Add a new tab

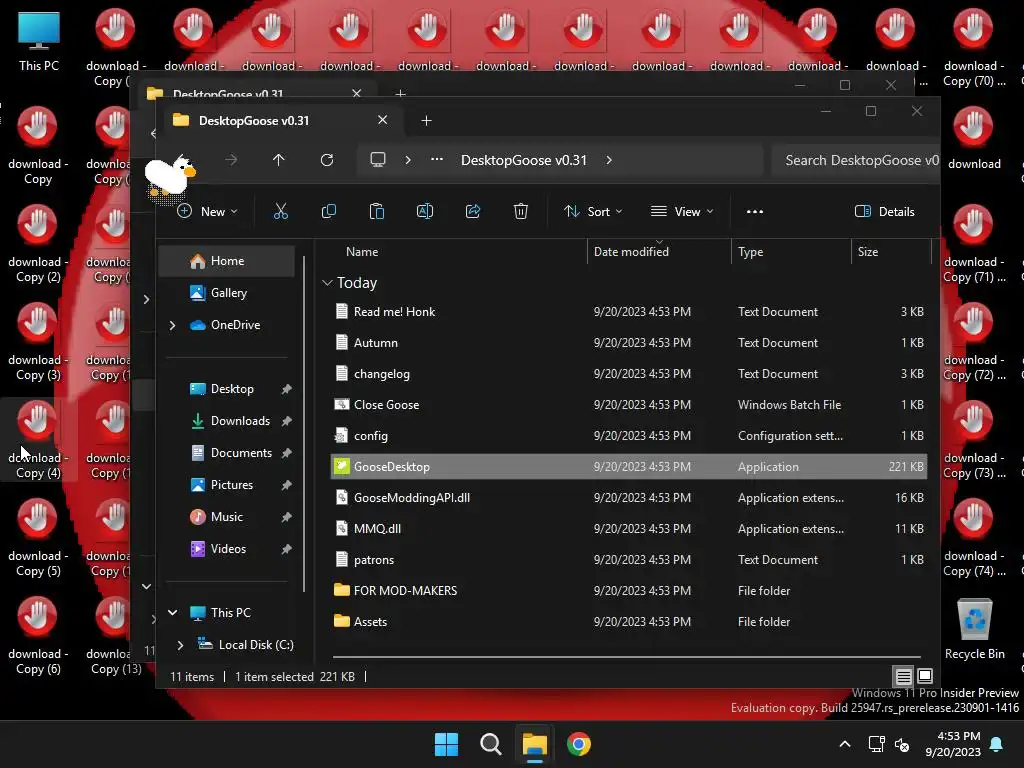(426, 121)
